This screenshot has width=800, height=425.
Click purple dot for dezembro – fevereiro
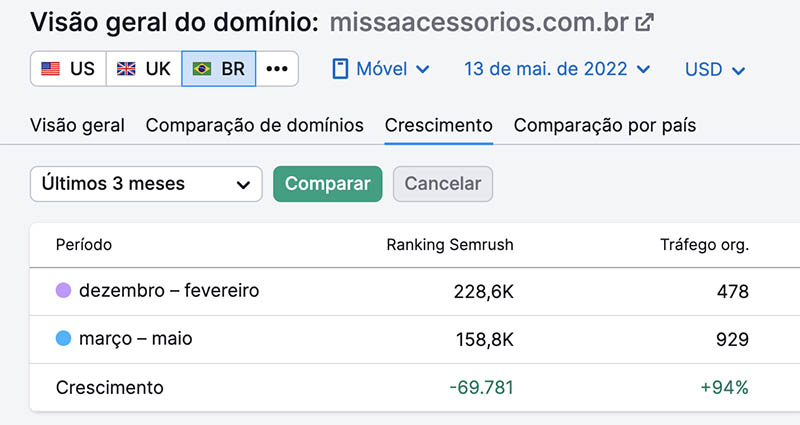pos(63,290)
